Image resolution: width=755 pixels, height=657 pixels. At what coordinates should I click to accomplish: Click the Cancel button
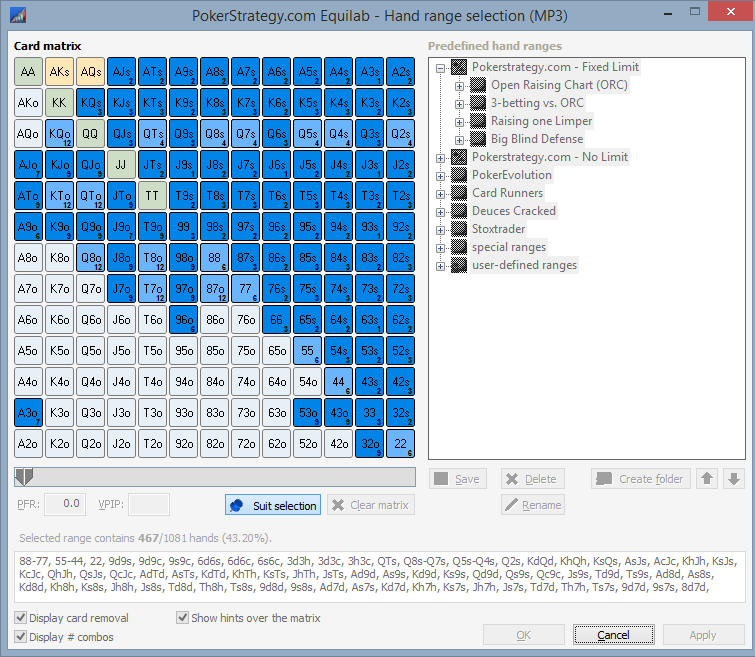613,635
